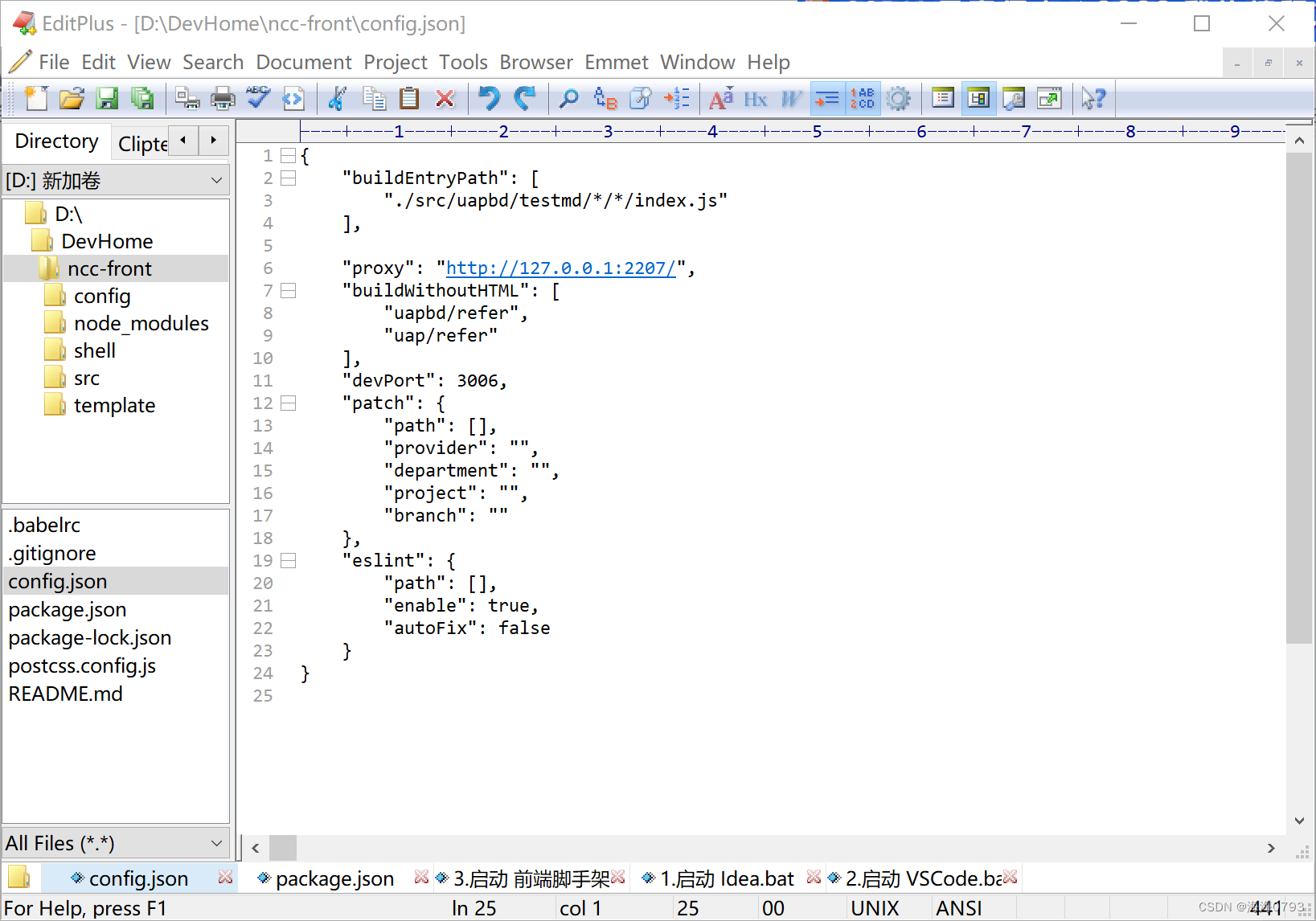The width and height of the screenshot is (1316, 921).
Task: Open README.md from the file list
Action: click(65, 694)
